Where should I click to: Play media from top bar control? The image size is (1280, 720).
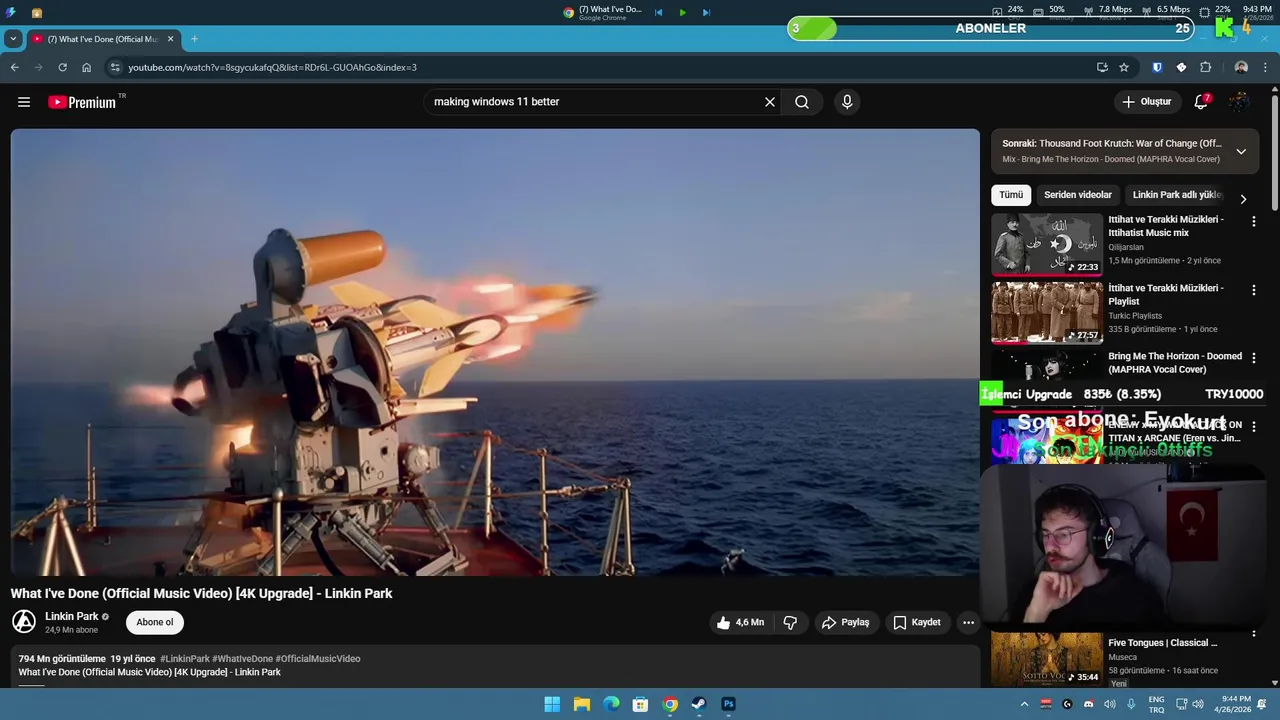pos(682,12)
